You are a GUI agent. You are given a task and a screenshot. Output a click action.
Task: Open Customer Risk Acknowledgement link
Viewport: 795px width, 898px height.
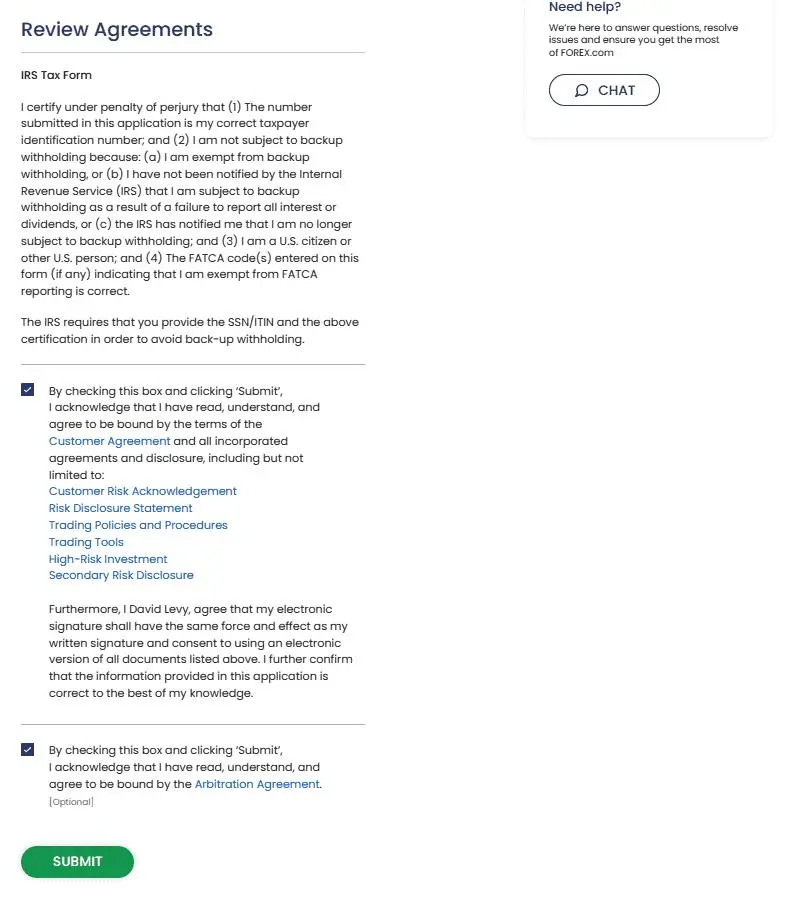(x=143, y=491)
